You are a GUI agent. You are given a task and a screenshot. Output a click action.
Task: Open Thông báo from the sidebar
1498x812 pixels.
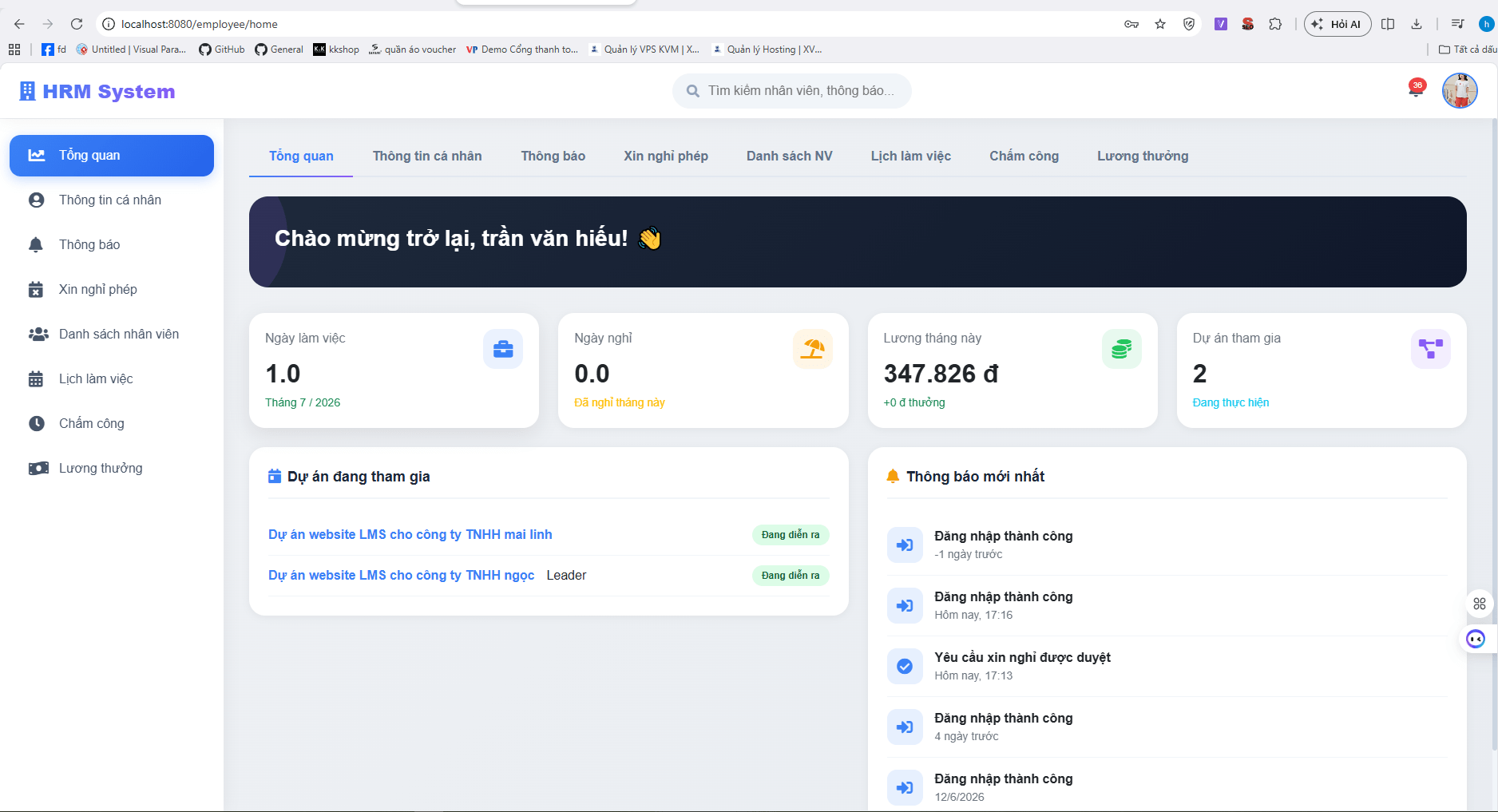pos(112,244)
